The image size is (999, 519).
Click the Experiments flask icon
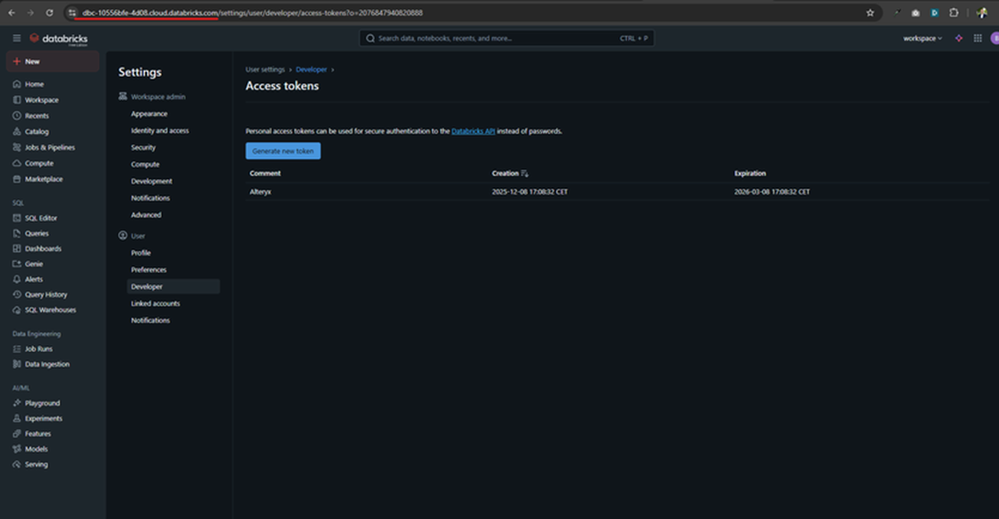17,418
